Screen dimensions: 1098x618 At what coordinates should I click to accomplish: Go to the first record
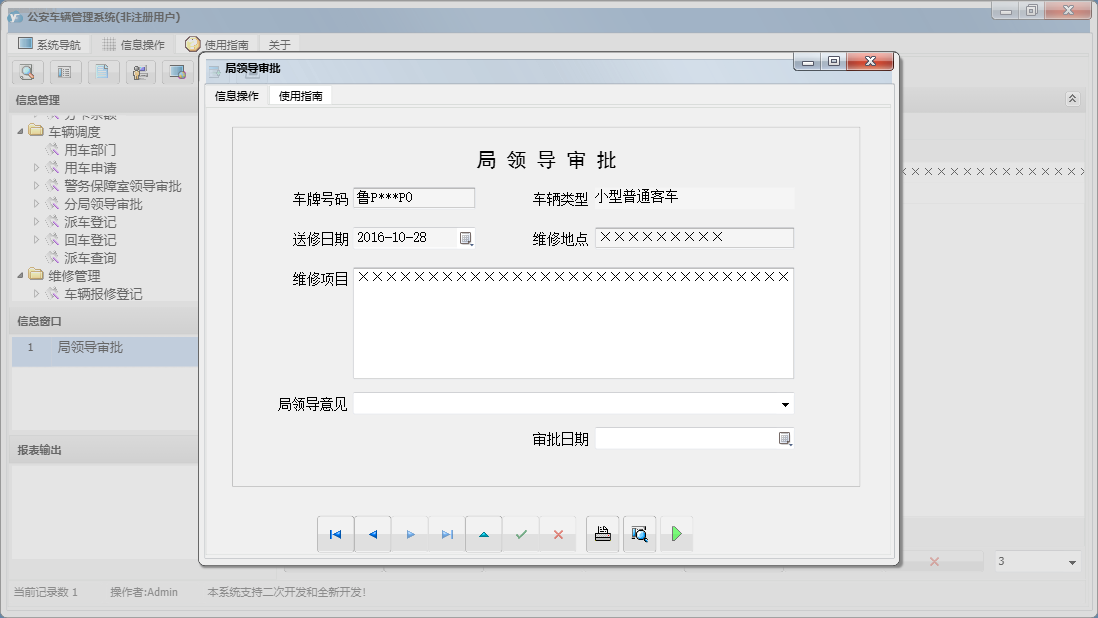(x=335, y=534)
